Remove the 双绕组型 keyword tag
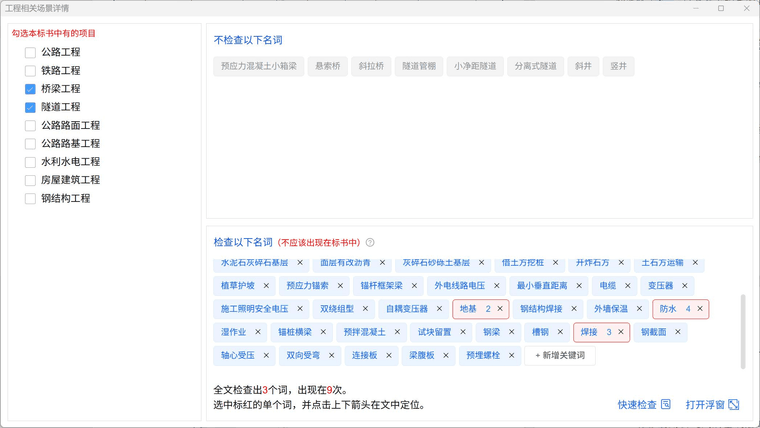Image resolution: width=760 pixels, height=428 pixels. 365,309
